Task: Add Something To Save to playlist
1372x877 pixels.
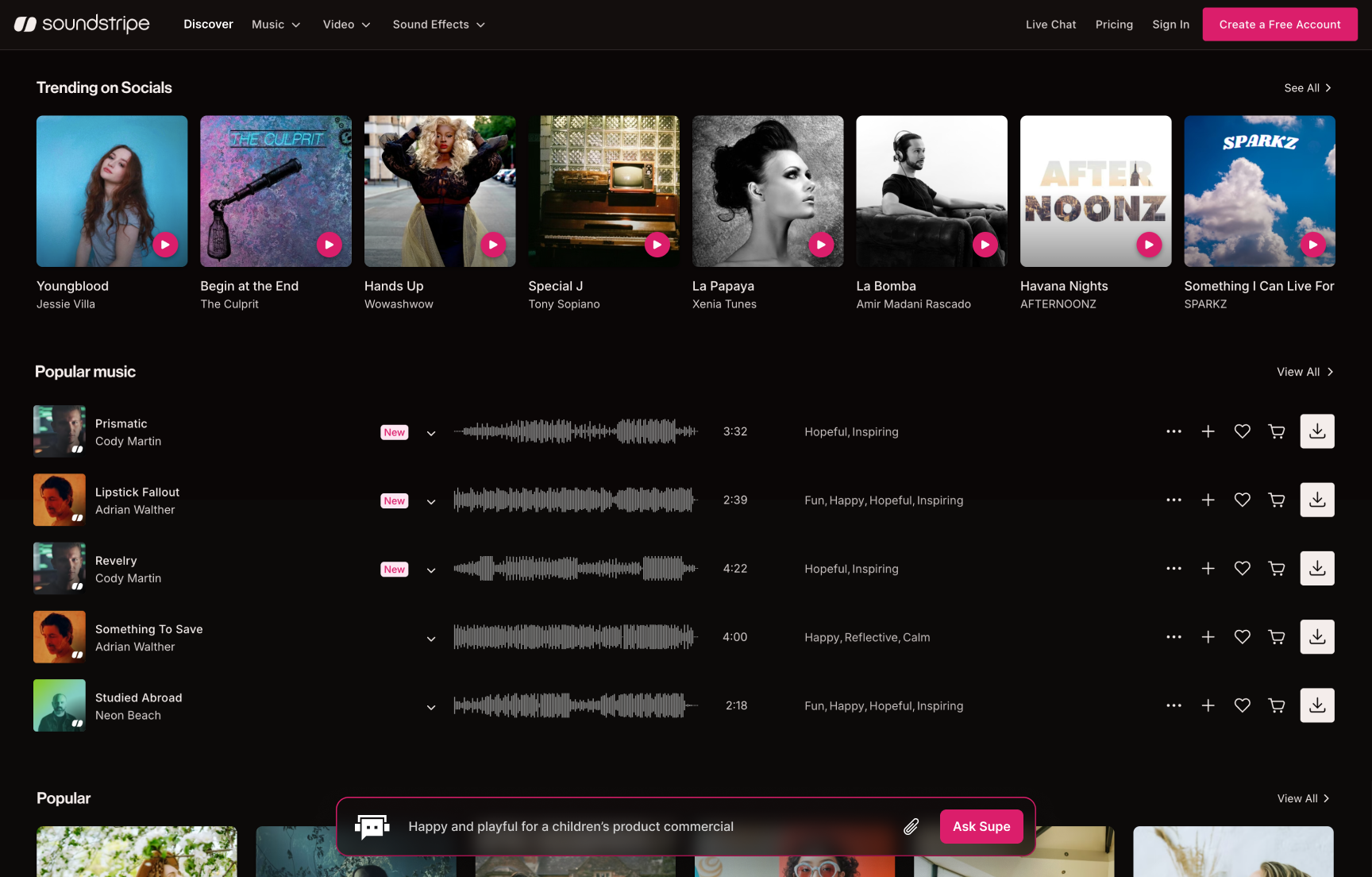Action: pos(1208,637)
